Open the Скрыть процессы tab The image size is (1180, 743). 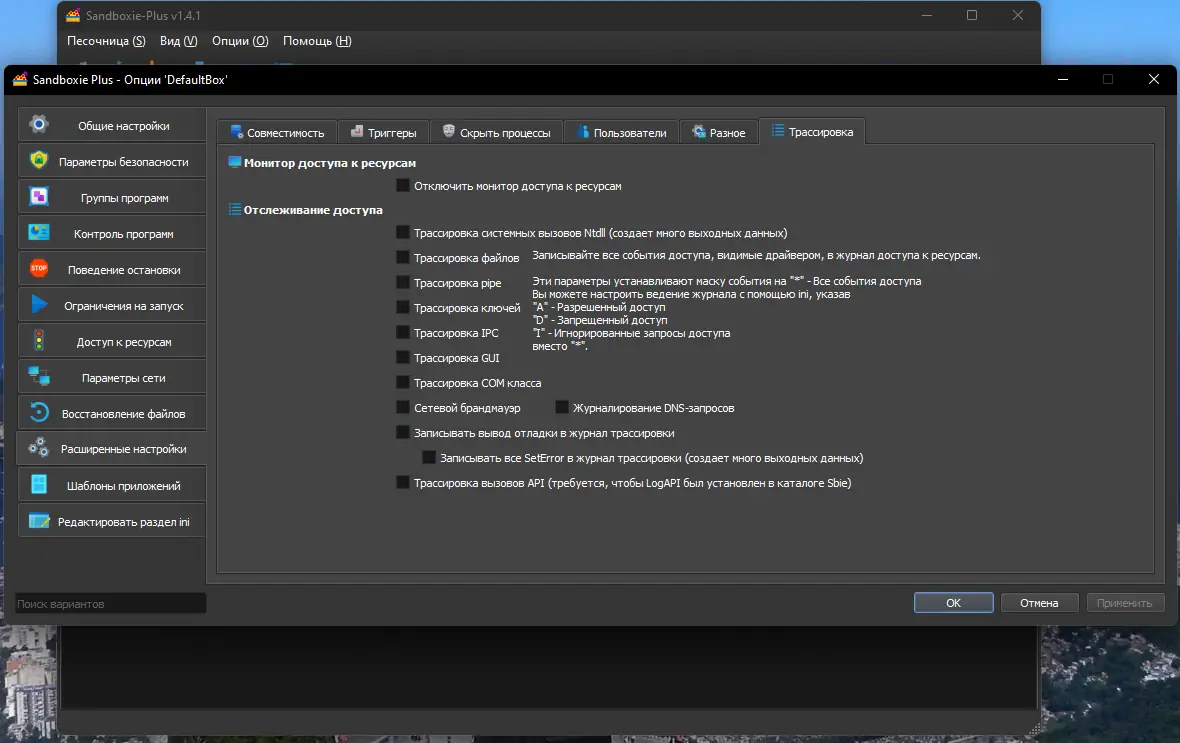(496, 132)
